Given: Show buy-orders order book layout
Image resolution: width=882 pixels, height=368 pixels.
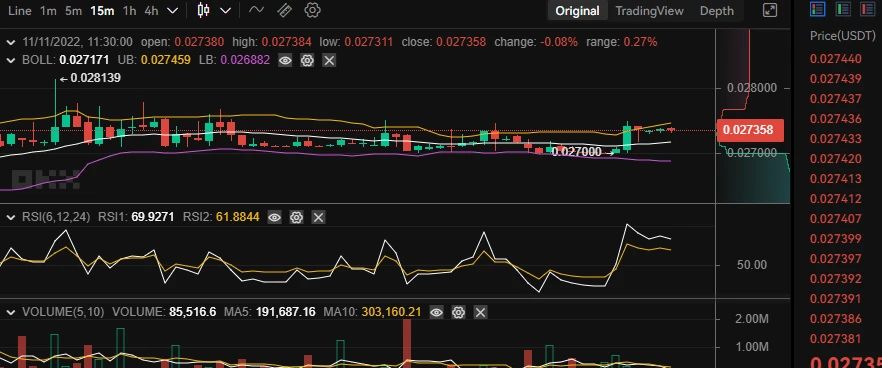Looking at the screenshot, I should [x=843, y=8].
